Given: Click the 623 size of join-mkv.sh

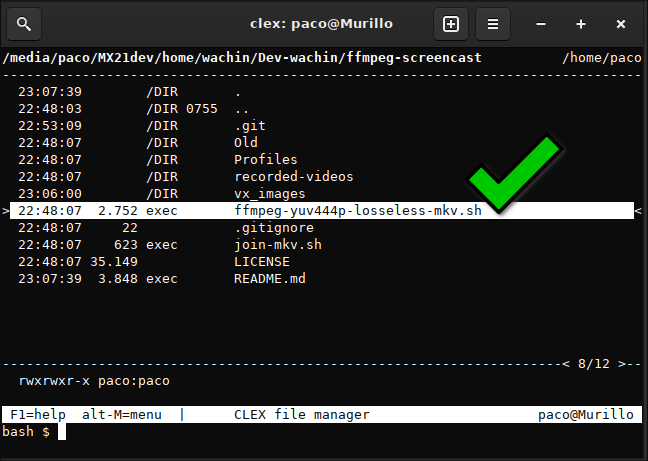Looking at the screenshot, I should point(126,245).
